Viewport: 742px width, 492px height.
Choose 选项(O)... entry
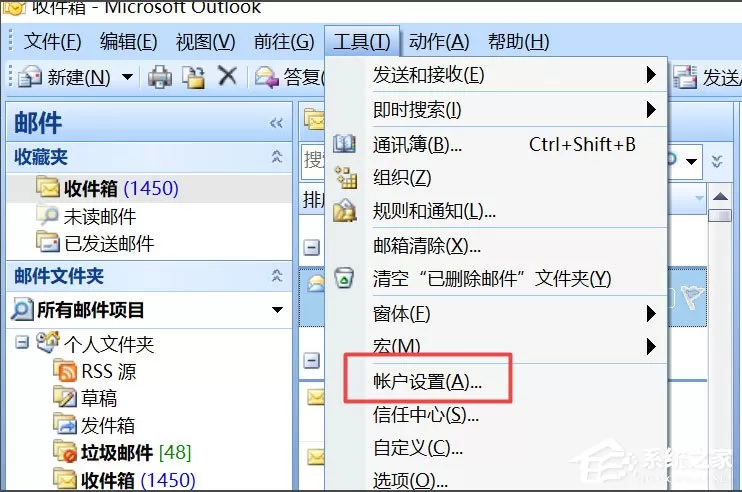[495, 479]
